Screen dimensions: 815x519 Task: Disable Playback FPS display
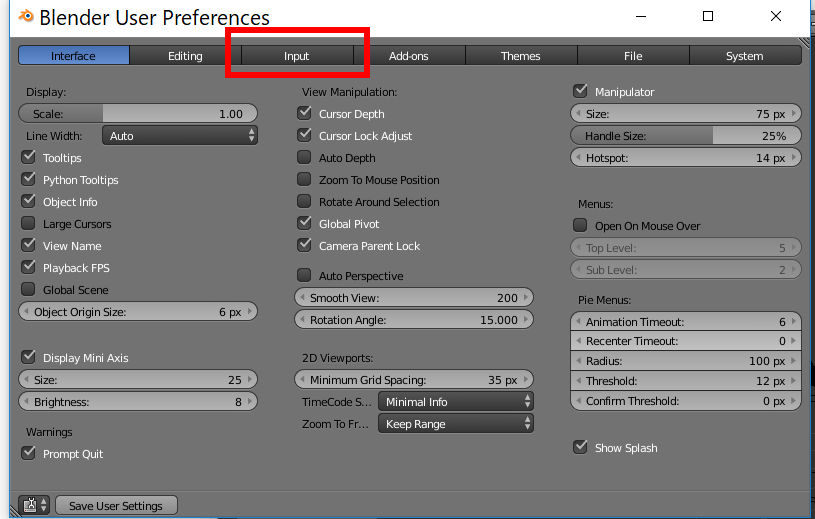click(28, 268)
